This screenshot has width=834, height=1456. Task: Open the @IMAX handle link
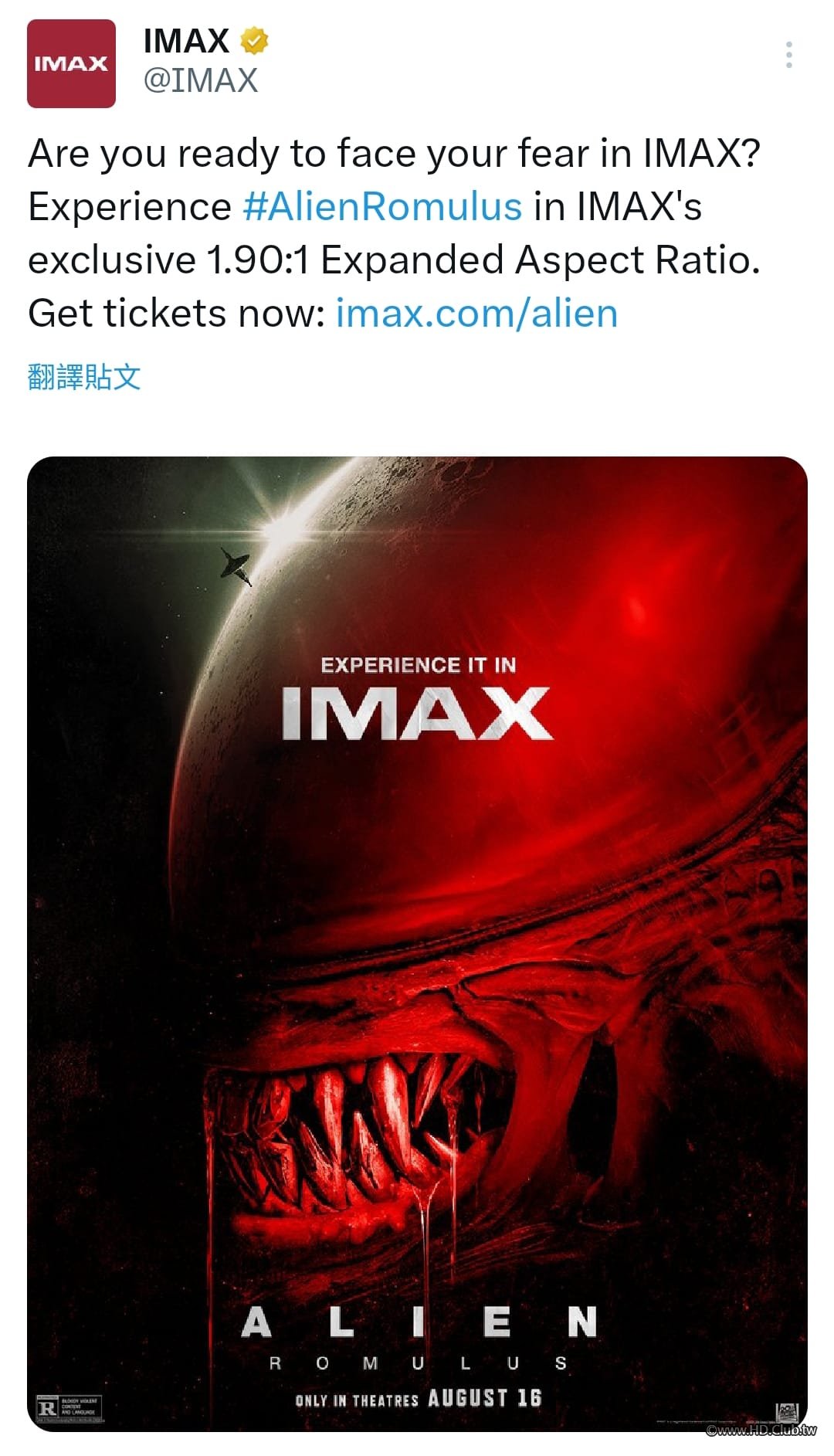tap(201, 80)
